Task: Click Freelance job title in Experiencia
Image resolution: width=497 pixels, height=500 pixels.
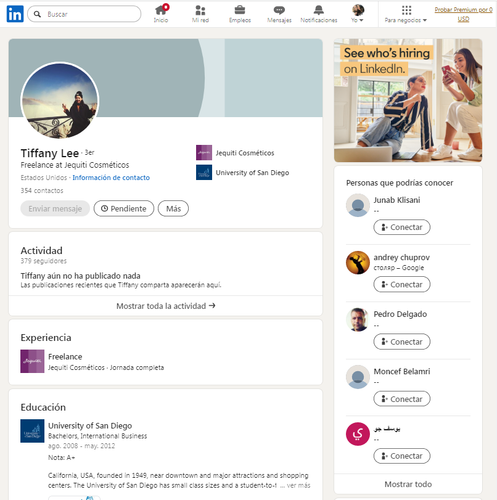Action: point(65,357)
